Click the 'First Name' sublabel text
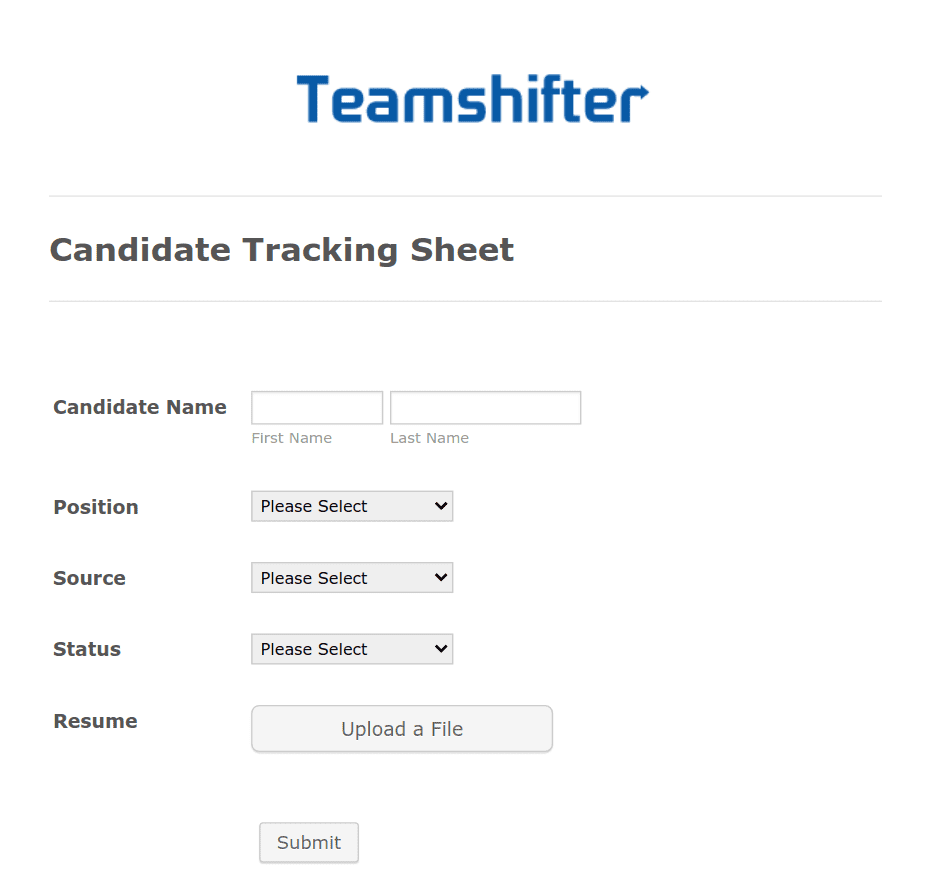This screenshot has width=930, height=895. click(x=291, y=437)
